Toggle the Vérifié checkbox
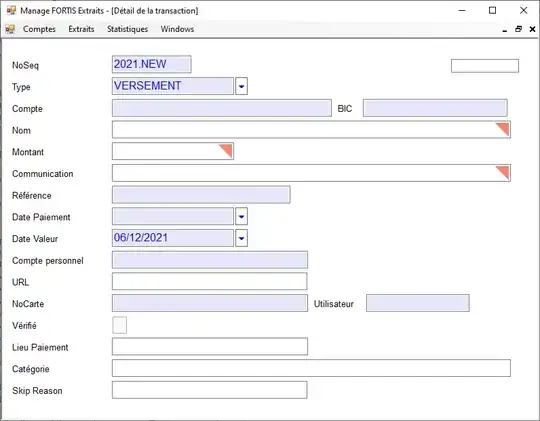540x421 pixels. point(120,325)
